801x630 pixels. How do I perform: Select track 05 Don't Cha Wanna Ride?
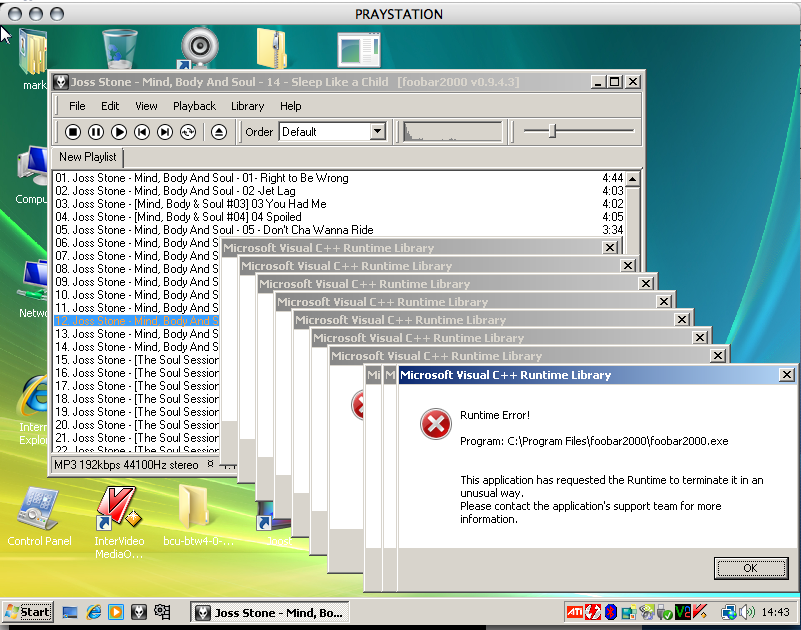tap(339, 230)
